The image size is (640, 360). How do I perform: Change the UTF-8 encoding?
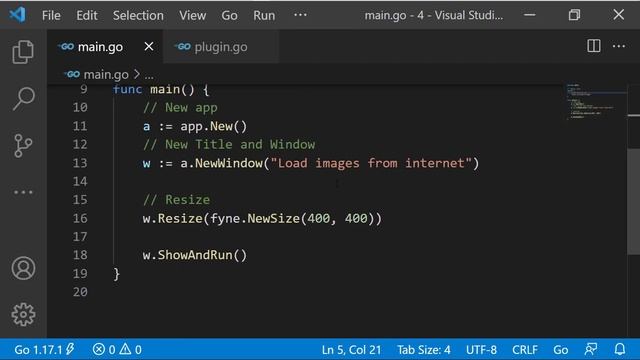[x=481, y=350]
